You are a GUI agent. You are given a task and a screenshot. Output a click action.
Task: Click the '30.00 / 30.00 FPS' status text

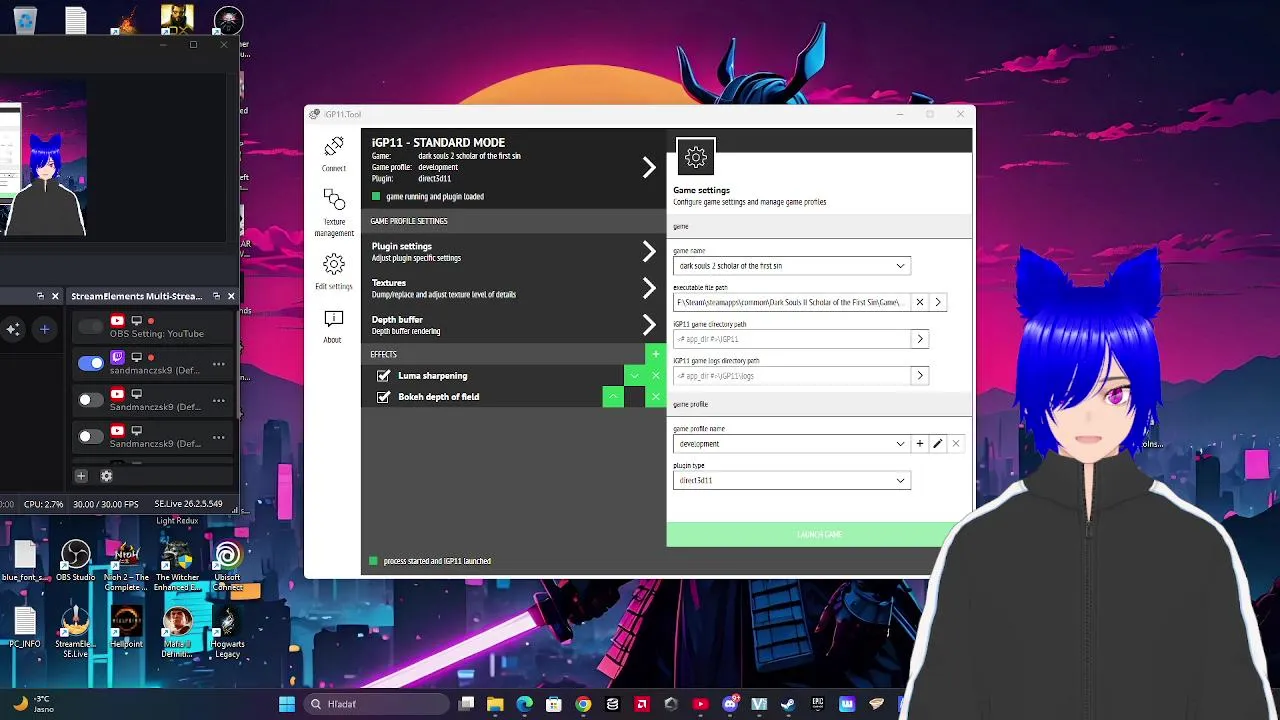(106, 504)
